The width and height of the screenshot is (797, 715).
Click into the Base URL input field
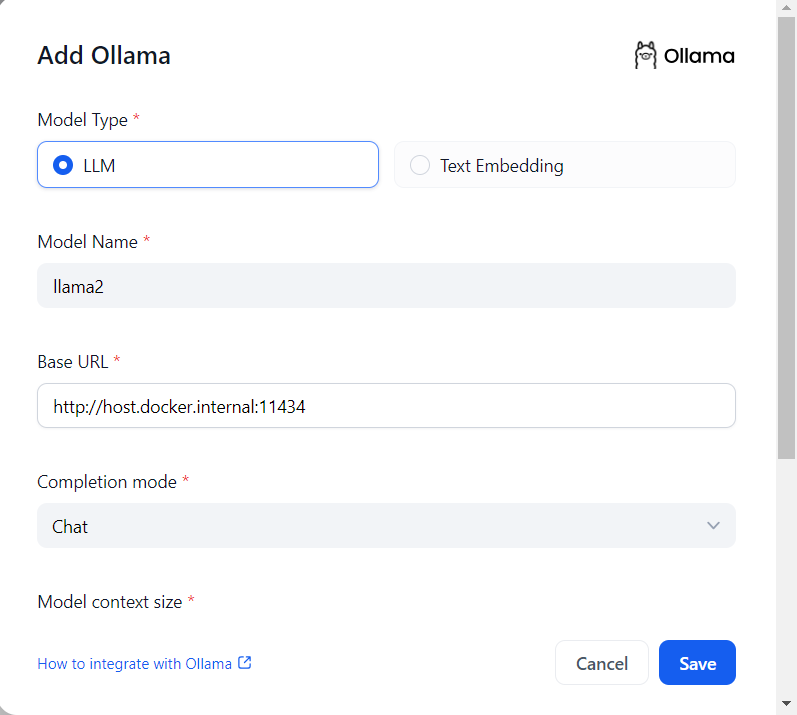pyautogui.click(x=386, y=406)
